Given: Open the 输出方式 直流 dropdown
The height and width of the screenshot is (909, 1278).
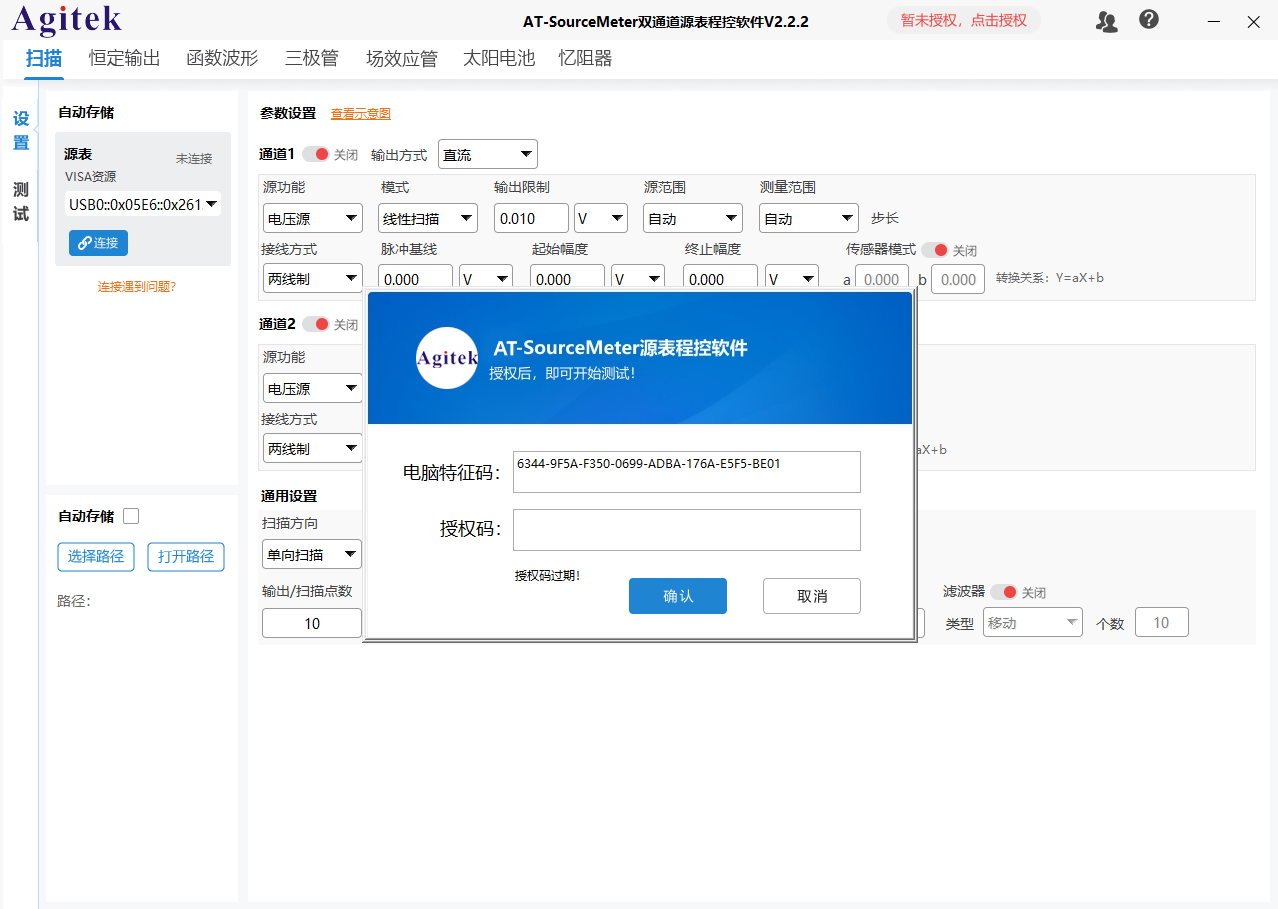Looking at the screenshot, I should (487, 153).
